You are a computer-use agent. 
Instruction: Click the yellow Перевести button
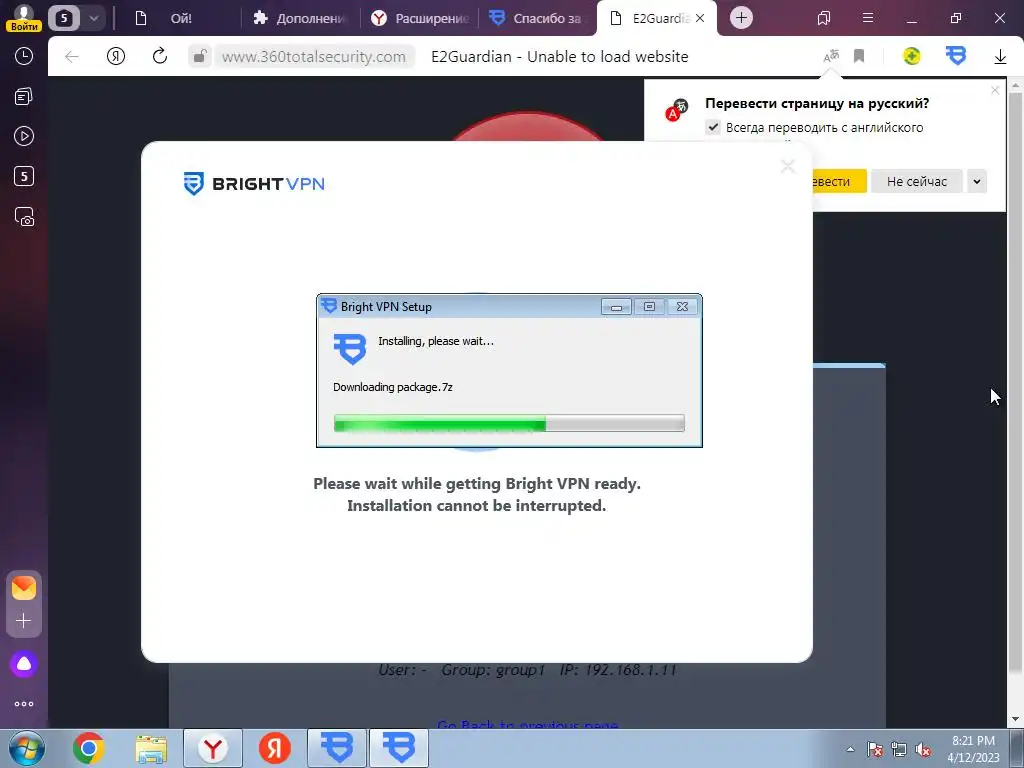coord(839,182)
